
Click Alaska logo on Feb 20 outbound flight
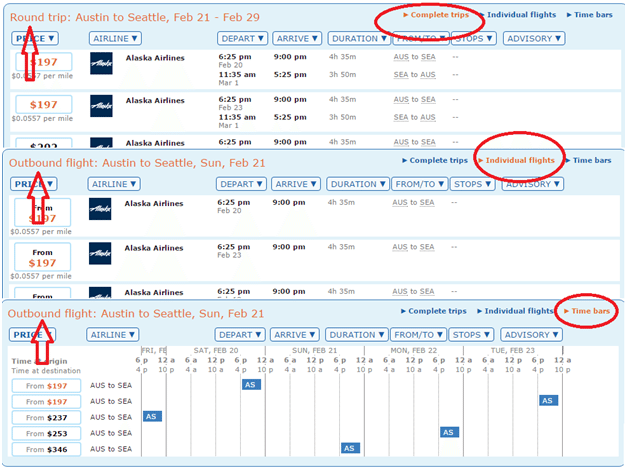click(x=100, y=209)
